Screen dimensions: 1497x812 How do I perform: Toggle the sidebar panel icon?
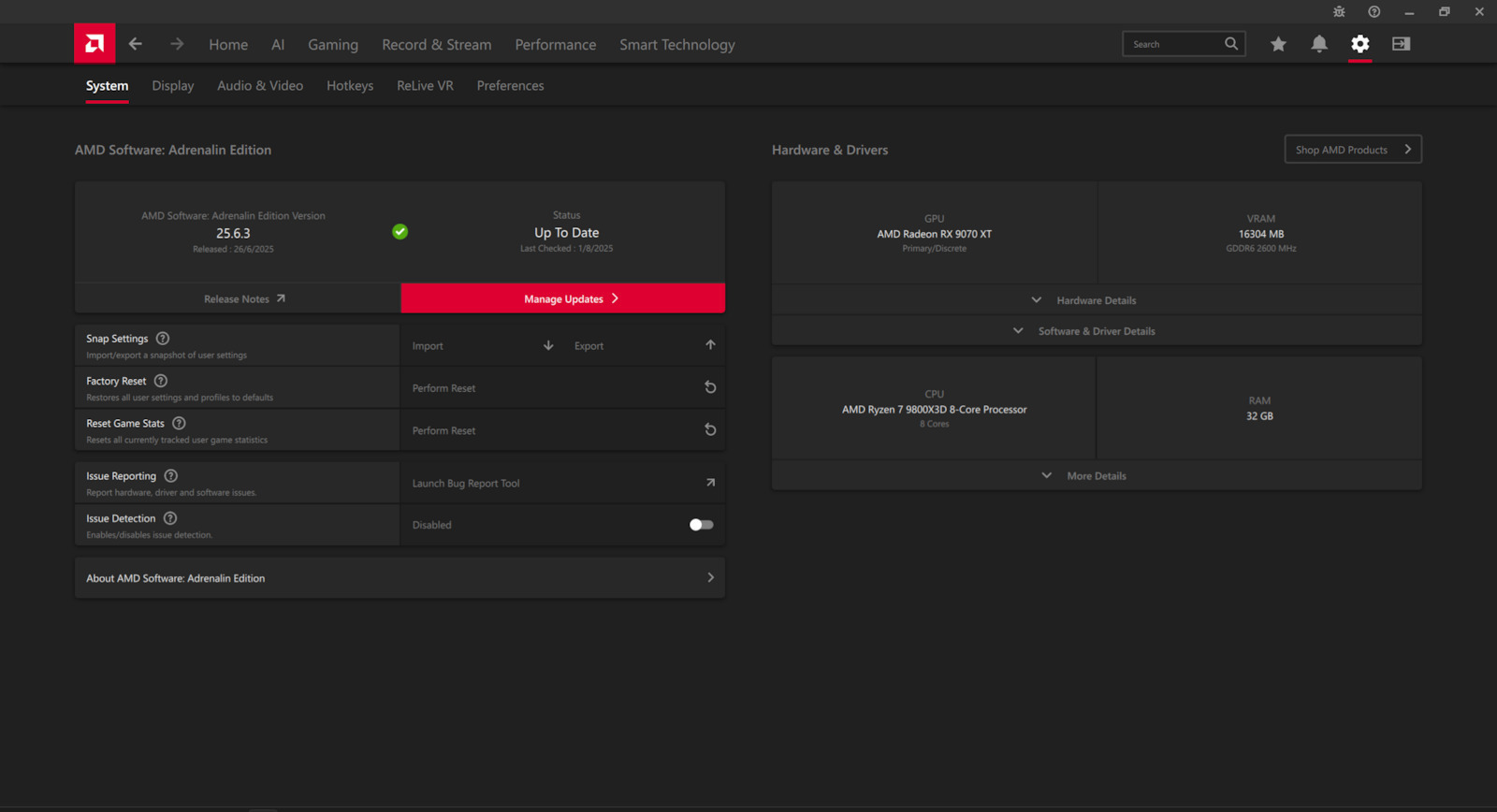click(x=1401, y=44)
